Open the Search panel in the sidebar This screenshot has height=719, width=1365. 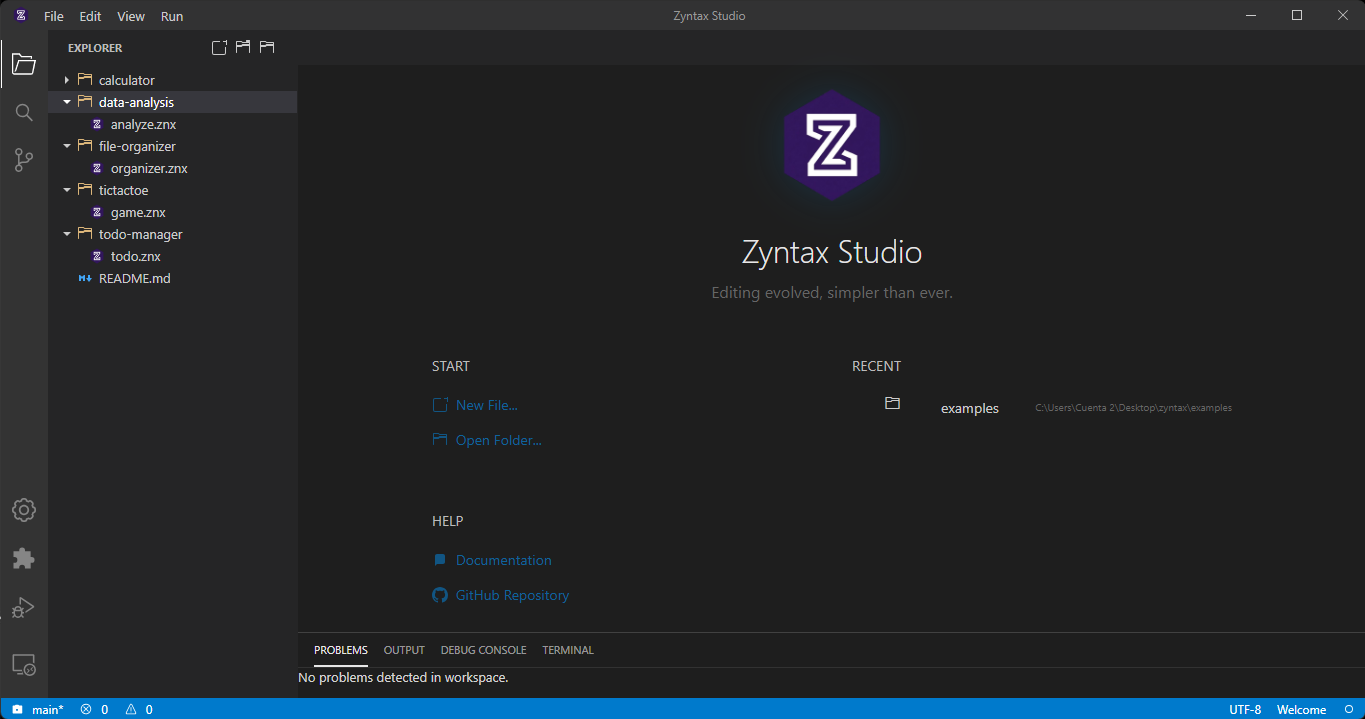(x=23, y=112)
